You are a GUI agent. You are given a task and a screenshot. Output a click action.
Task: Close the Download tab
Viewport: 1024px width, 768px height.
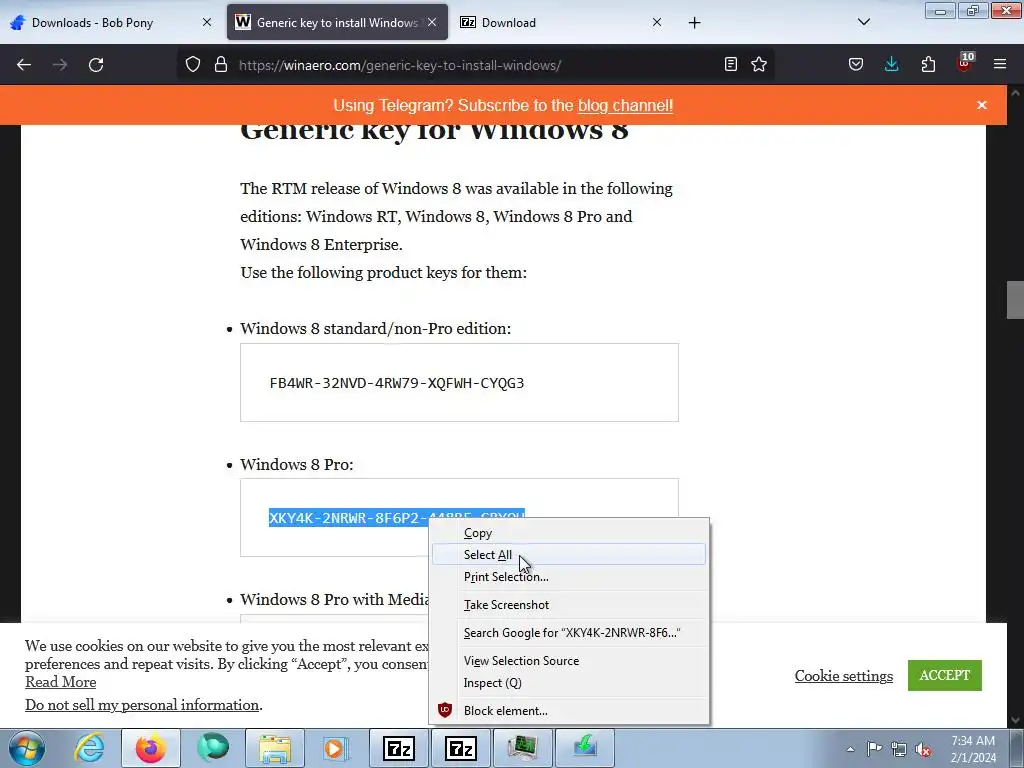click(657, 22)
